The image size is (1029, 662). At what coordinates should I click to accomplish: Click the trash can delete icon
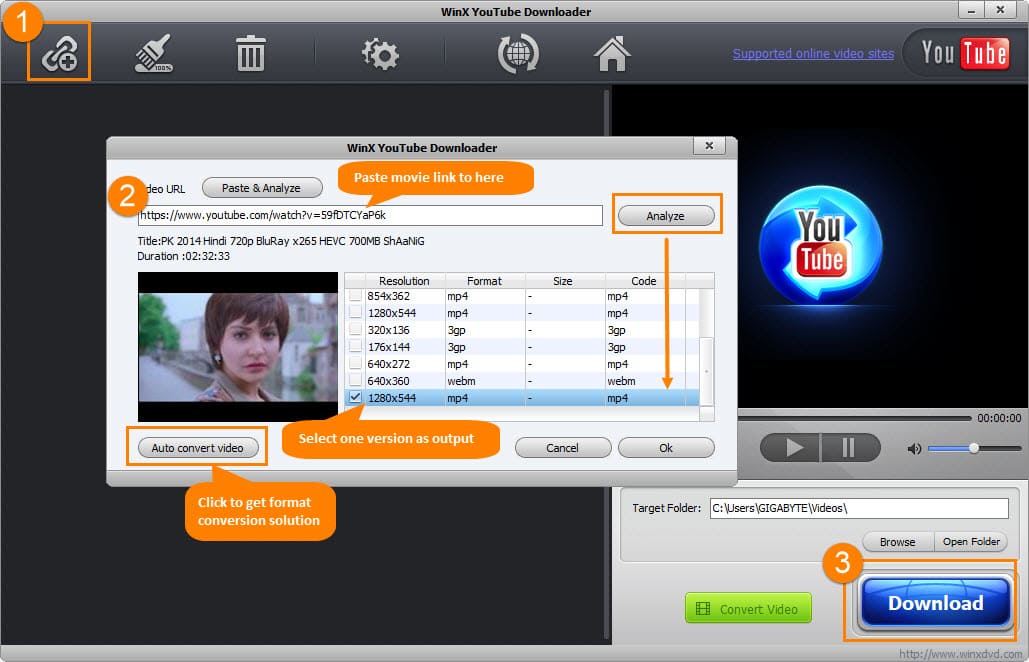pos(250,53)
